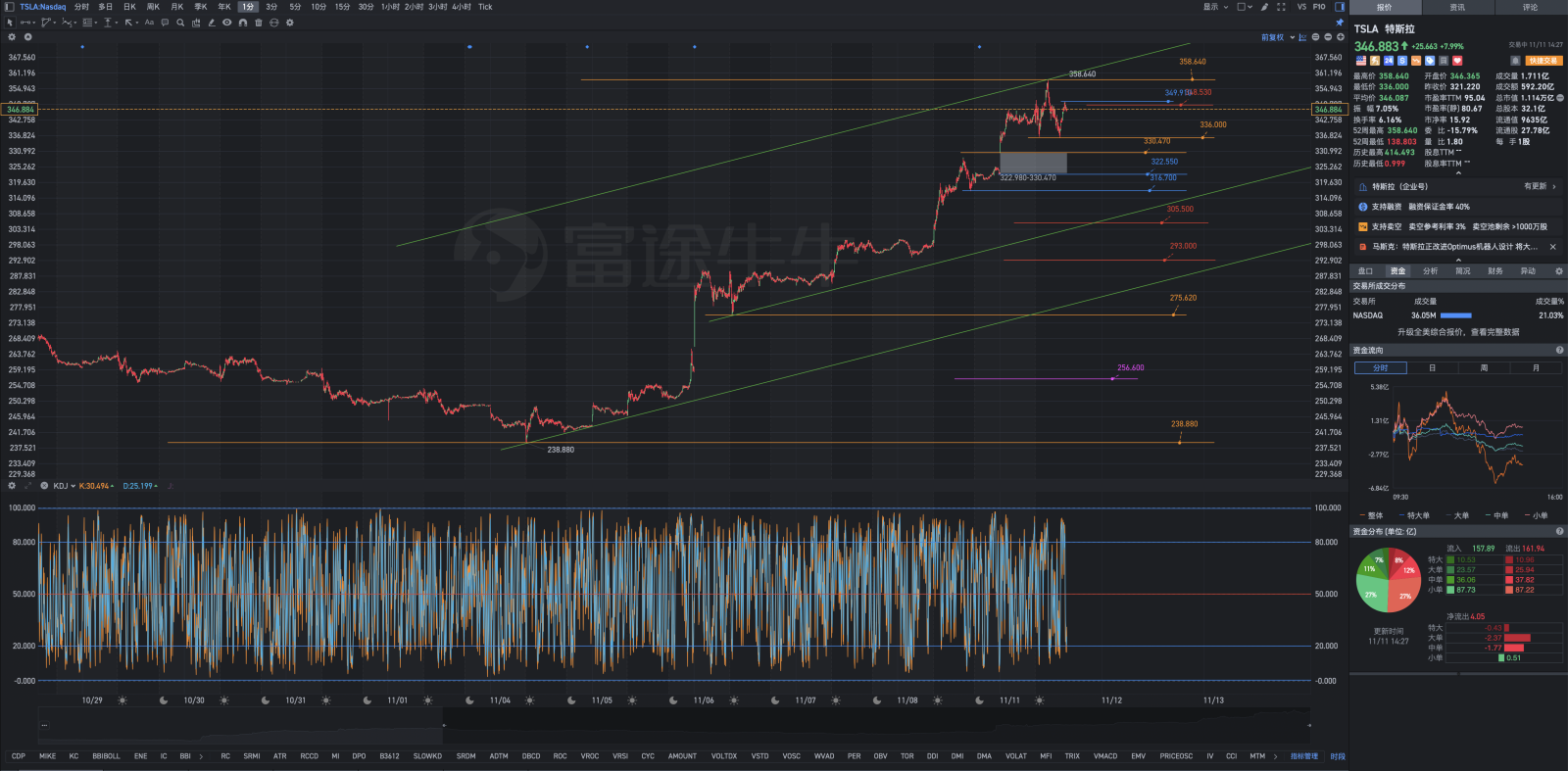This screenshot has width=1568, height=771.
Task: Toggle favorite heart icon for TSLA
Action: click(1457, 61)
